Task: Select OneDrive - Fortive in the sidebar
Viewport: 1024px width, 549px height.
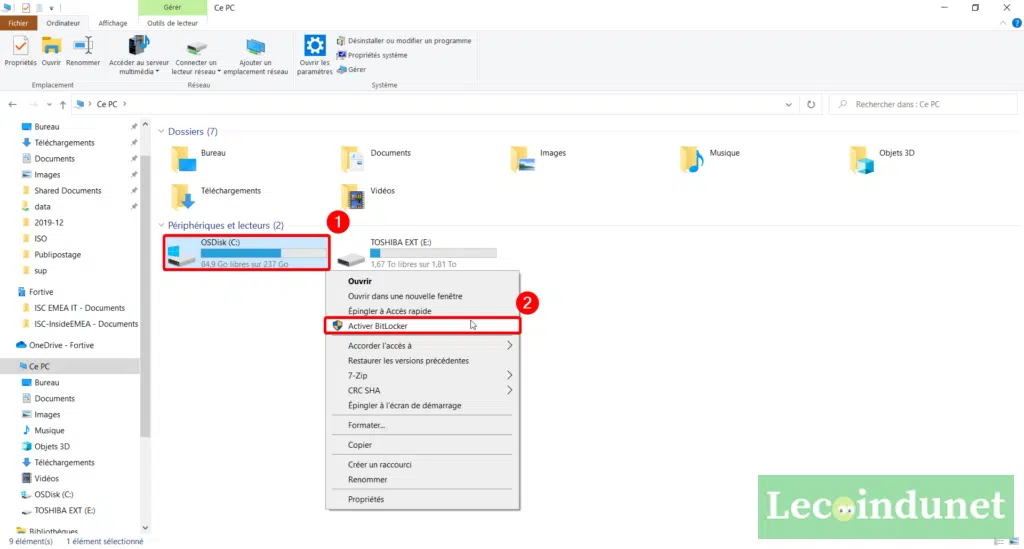Action: click(x=61, y=345)
